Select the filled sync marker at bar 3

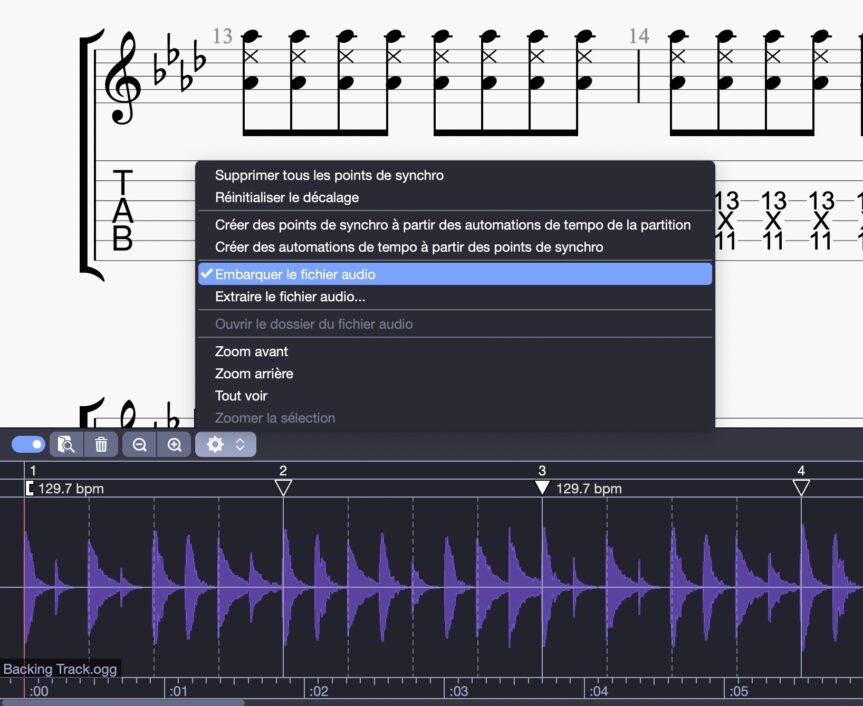(542, 487)
